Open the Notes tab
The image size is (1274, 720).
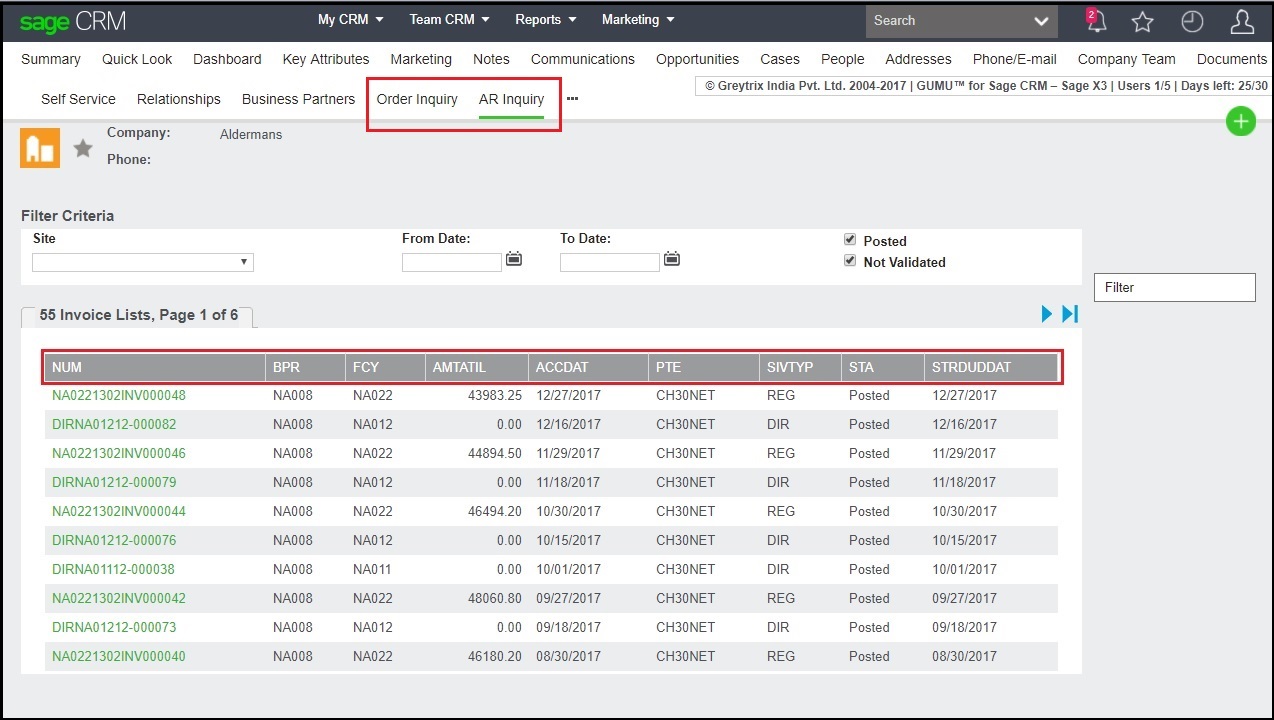[x=491, y=59]
